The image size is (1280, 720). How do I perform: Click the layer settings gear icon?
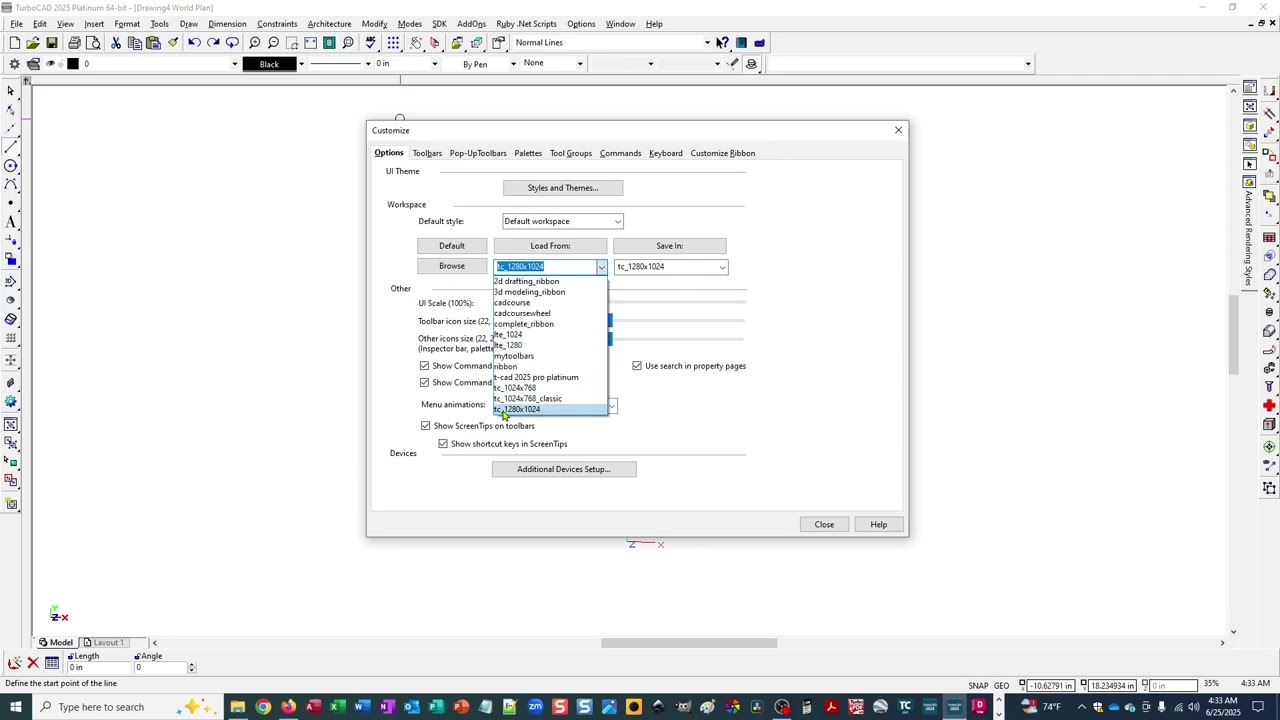click(x=14, y=64)
